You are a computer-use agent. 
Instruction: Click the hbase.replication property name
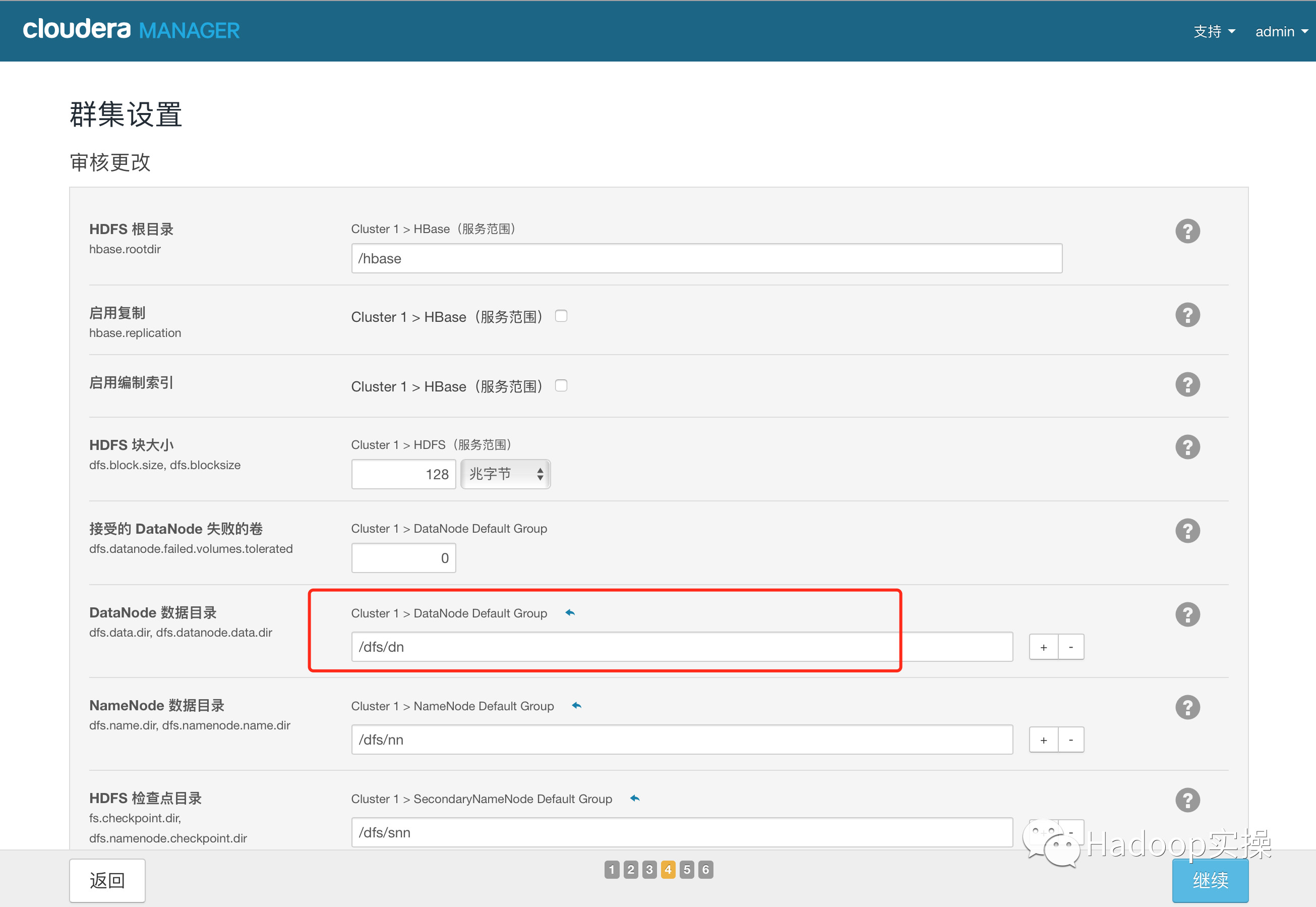(135, 333)
